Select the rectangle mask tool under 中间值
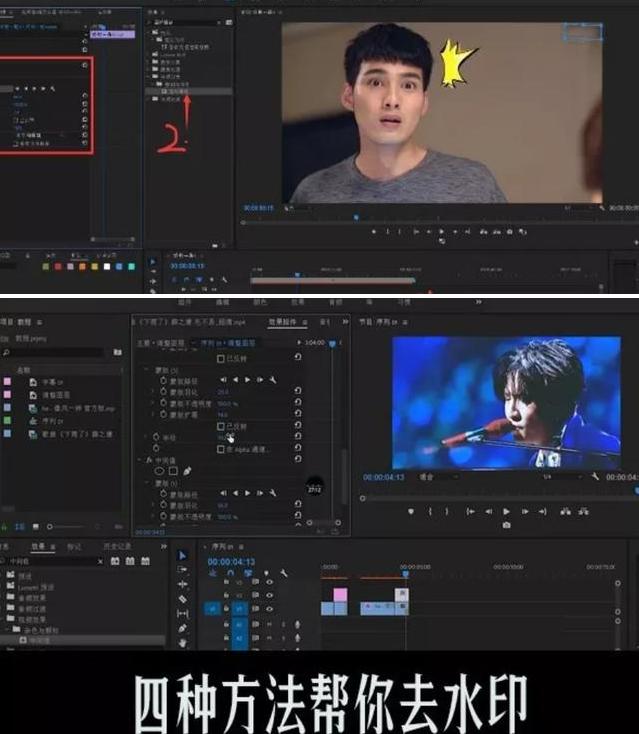639x734 pixels. [173, 471]
